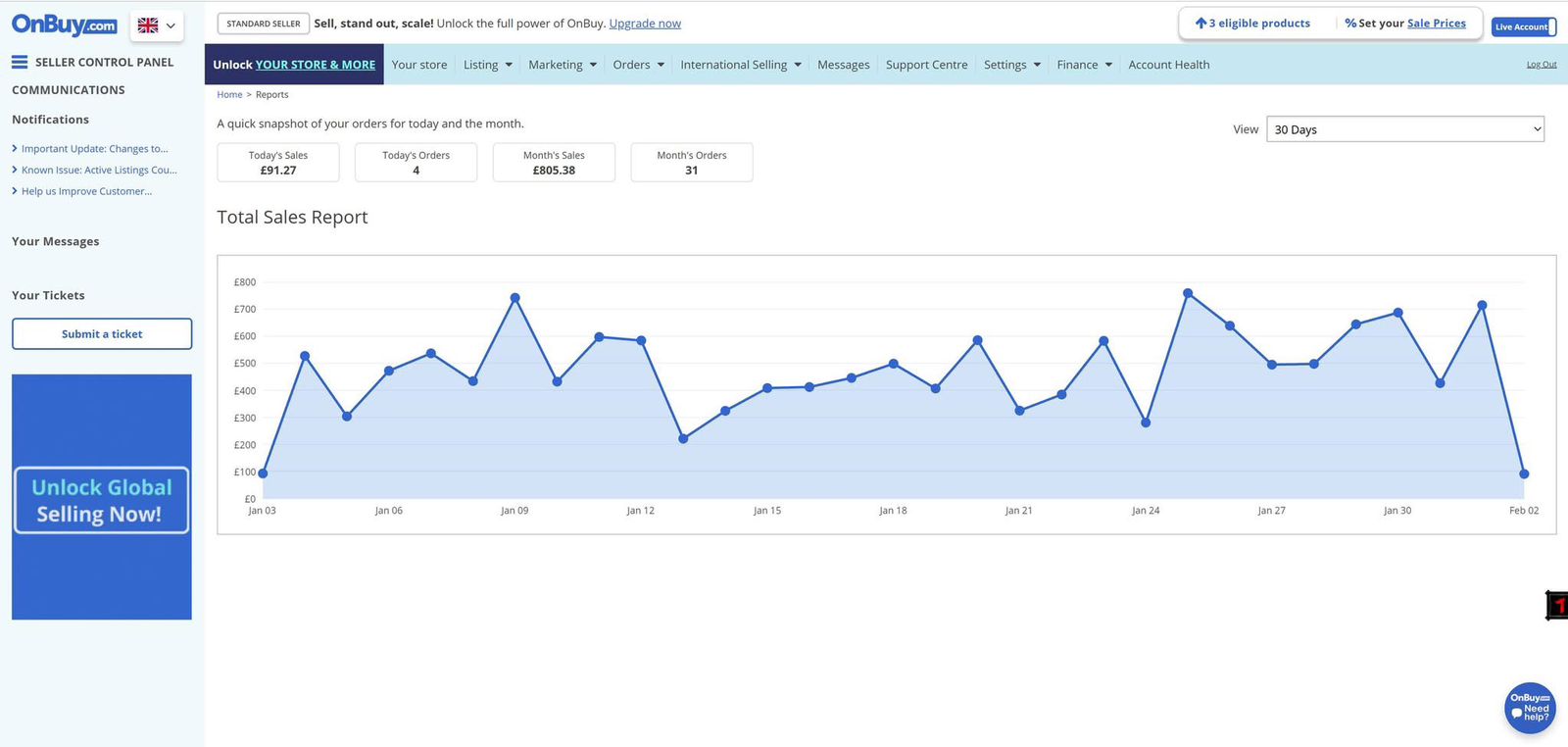Click the percent icon beside Sale Prices

[1349, 23]
